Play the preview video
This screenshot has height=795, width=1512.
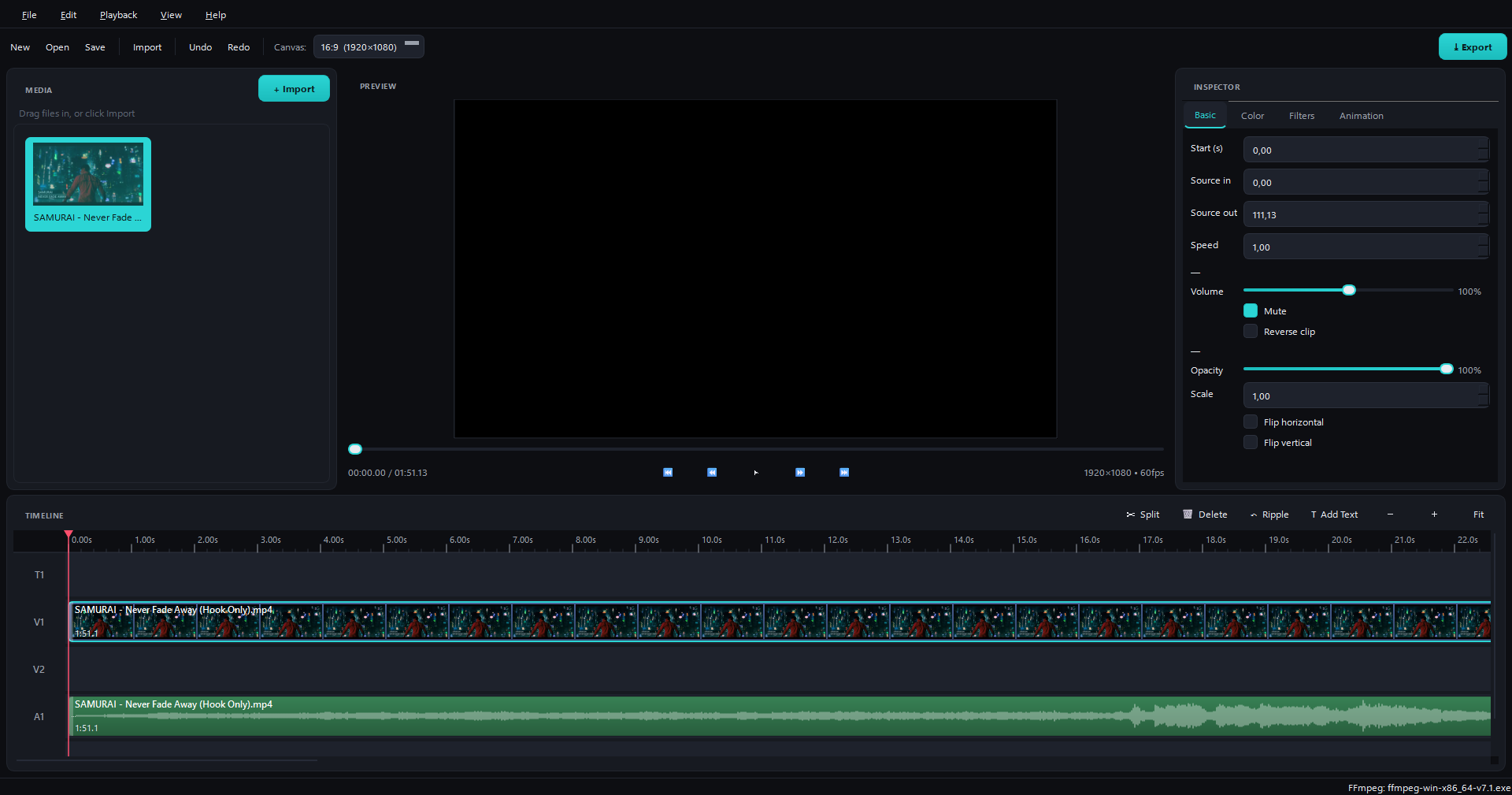(756, 473)
